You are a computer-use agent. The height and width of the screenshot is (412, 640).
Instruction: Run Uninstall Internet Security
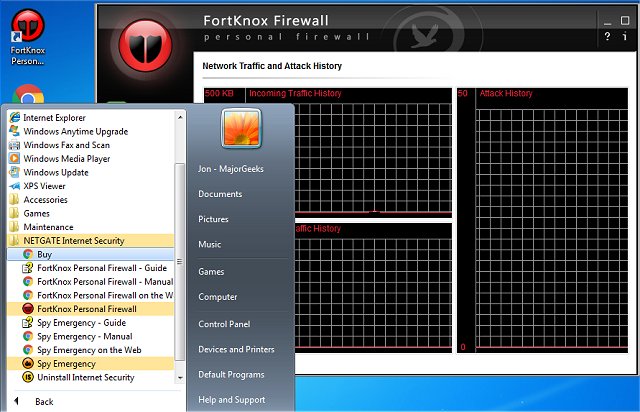[90, 377]
